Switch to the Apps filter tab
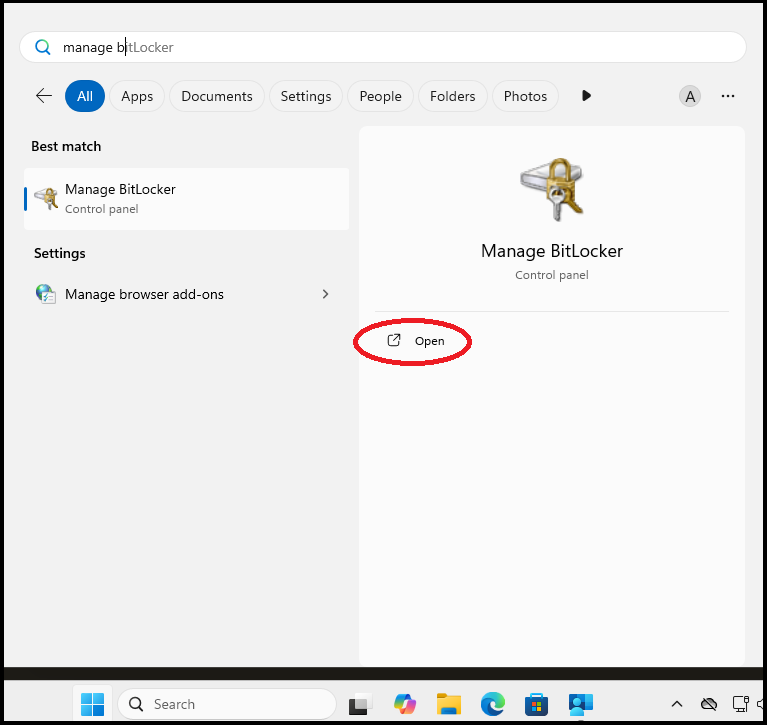767x725 pixels. point(137,96)
